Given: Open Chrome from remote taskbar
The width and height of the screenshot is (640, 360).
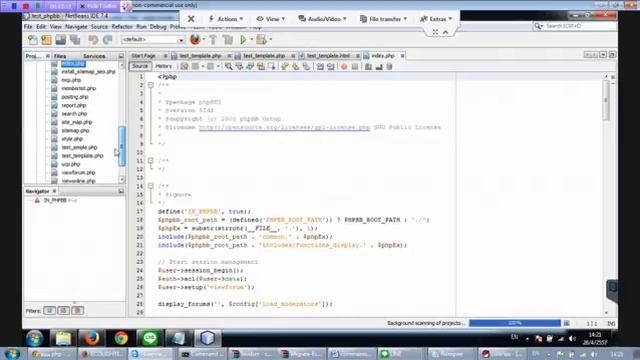Looking at the screenshot, I should (x=121, y=338).
